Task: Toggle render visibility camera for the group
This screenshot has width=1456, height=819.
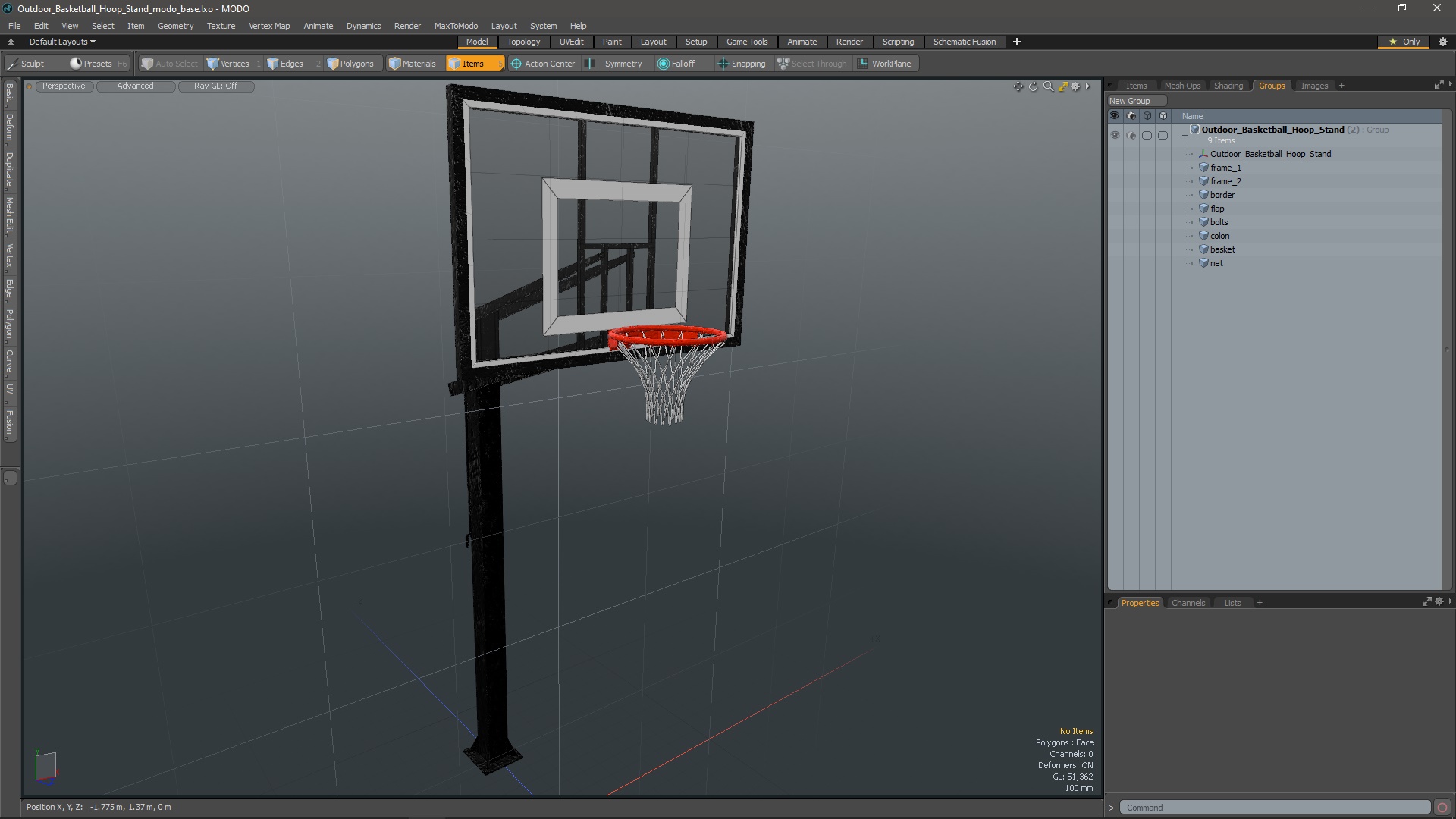Action: pyautogui.click(x=1131, y=135)
